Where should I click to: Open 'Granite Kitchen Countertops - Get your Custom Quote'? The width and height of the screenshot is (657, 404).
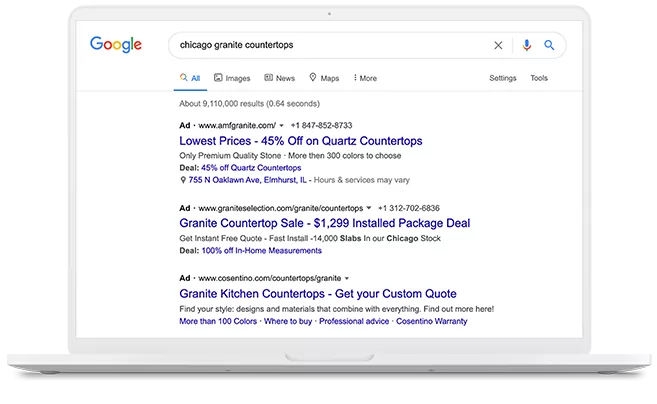(x=318, y=294)
